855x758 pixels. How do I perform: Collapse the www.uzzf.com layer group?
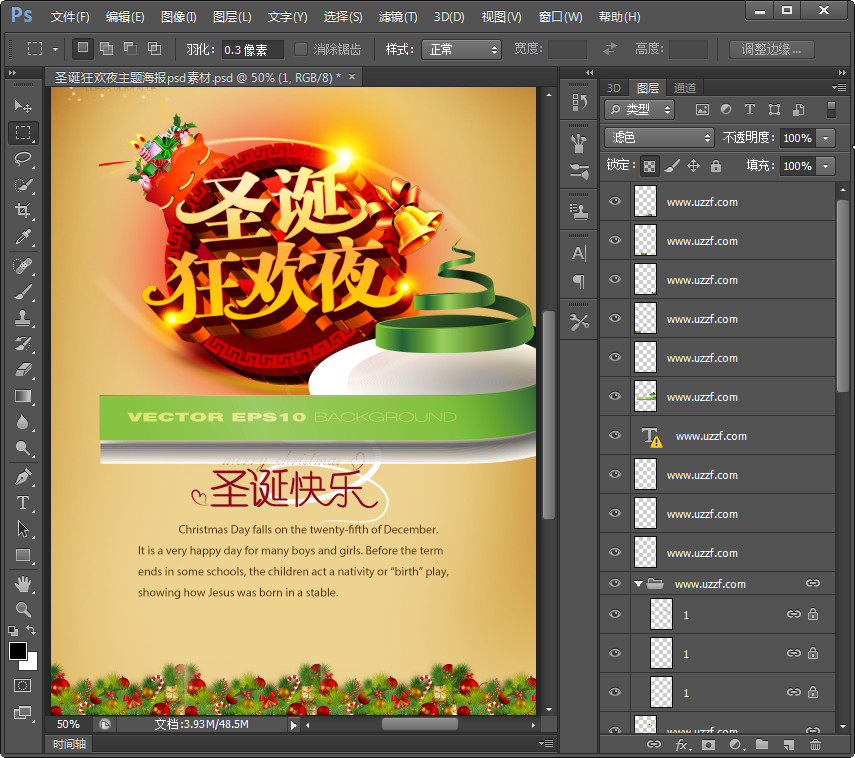click(638, 584)
